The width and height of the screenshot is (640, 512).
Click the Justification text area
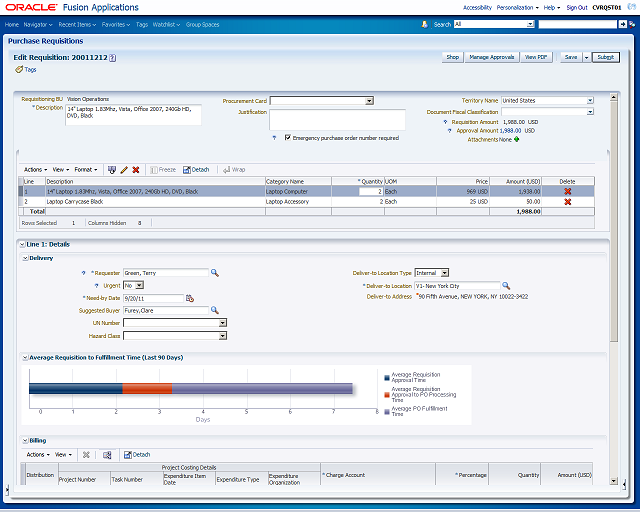(x=337, y=120)
